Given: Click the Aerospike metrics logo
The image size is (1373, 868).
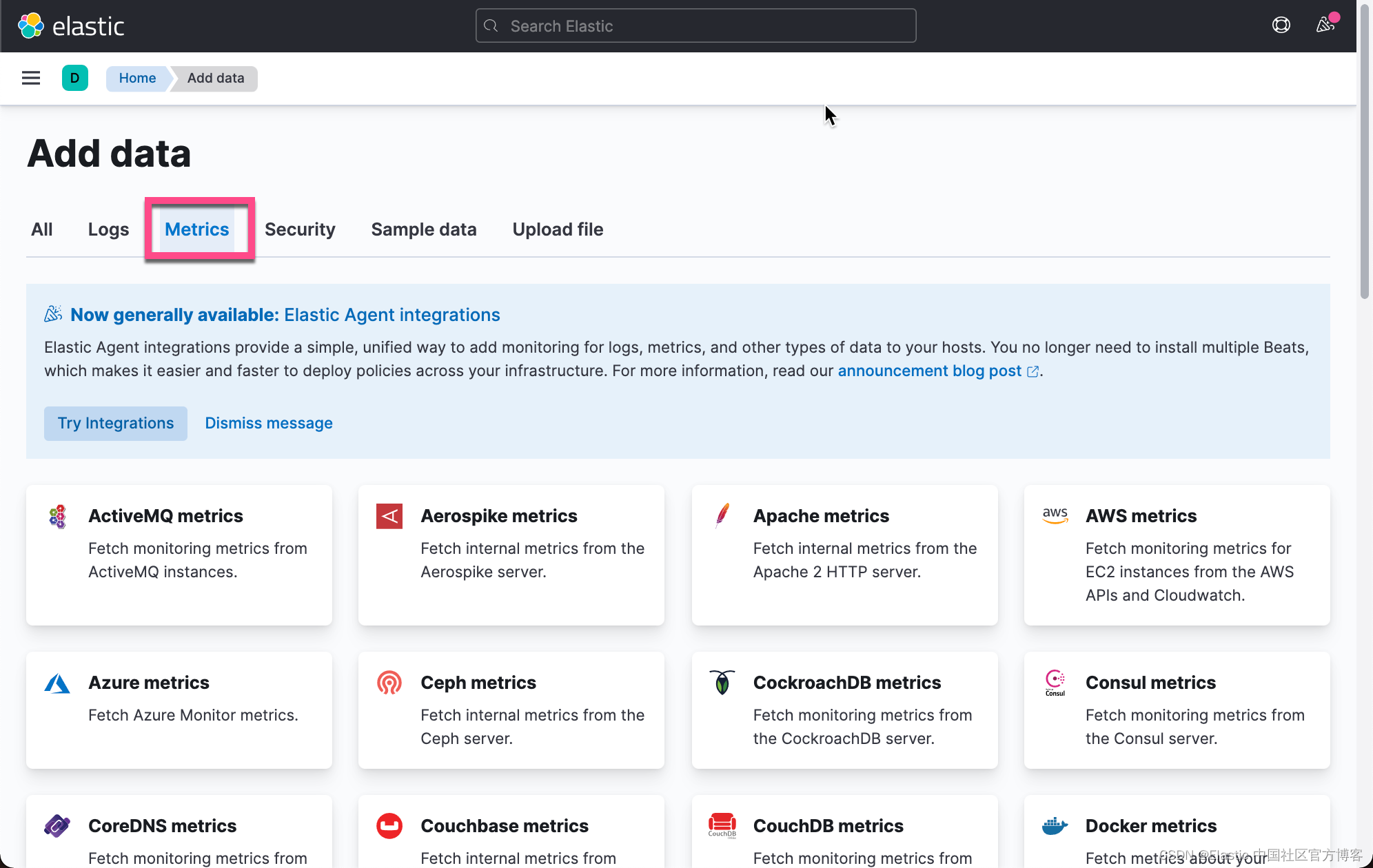Looking at the screenshot, I should (x=389, y=516).
